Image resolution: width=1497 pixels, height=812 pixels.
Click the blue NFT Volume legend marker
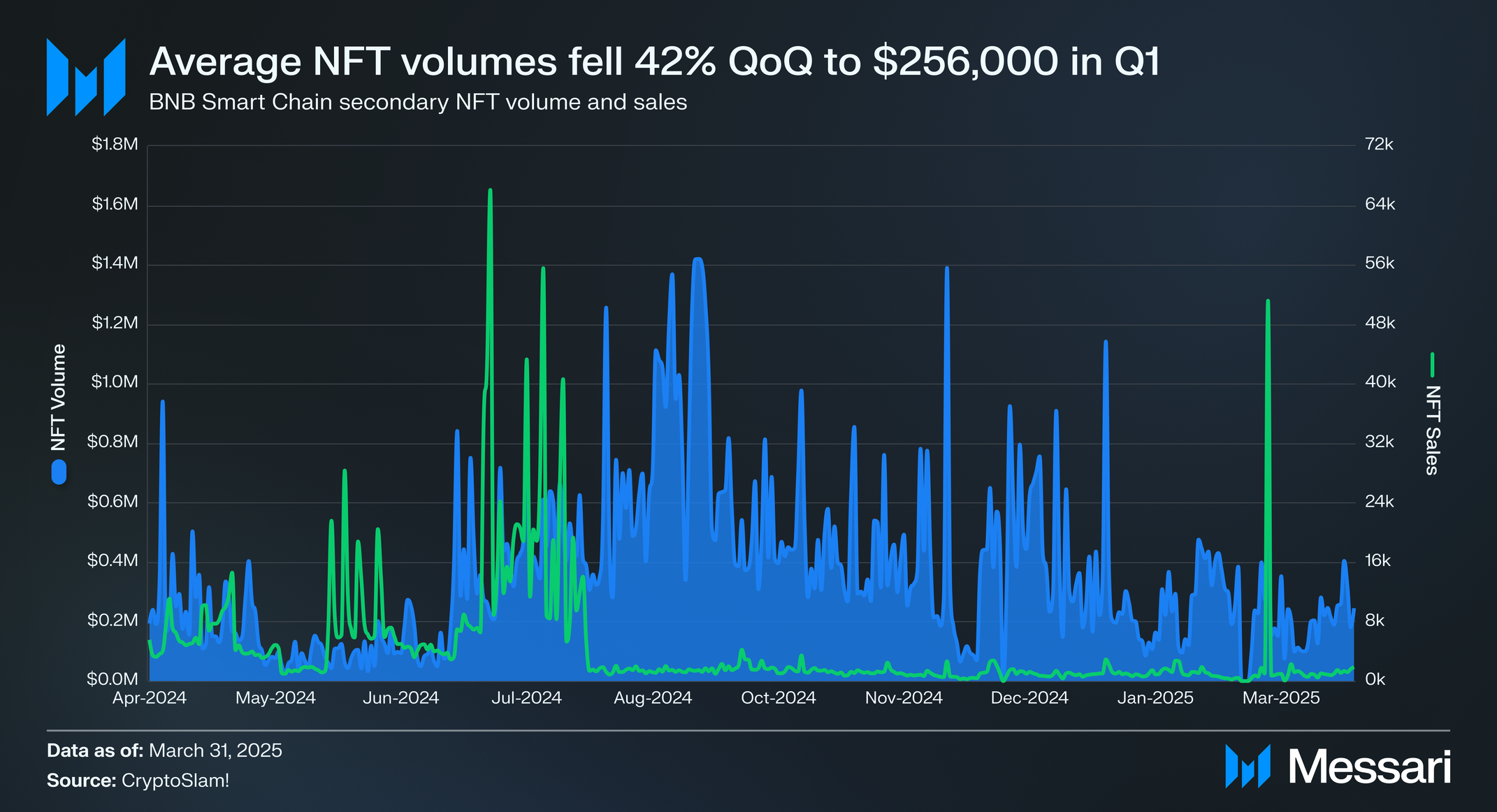tap(59, 472)
